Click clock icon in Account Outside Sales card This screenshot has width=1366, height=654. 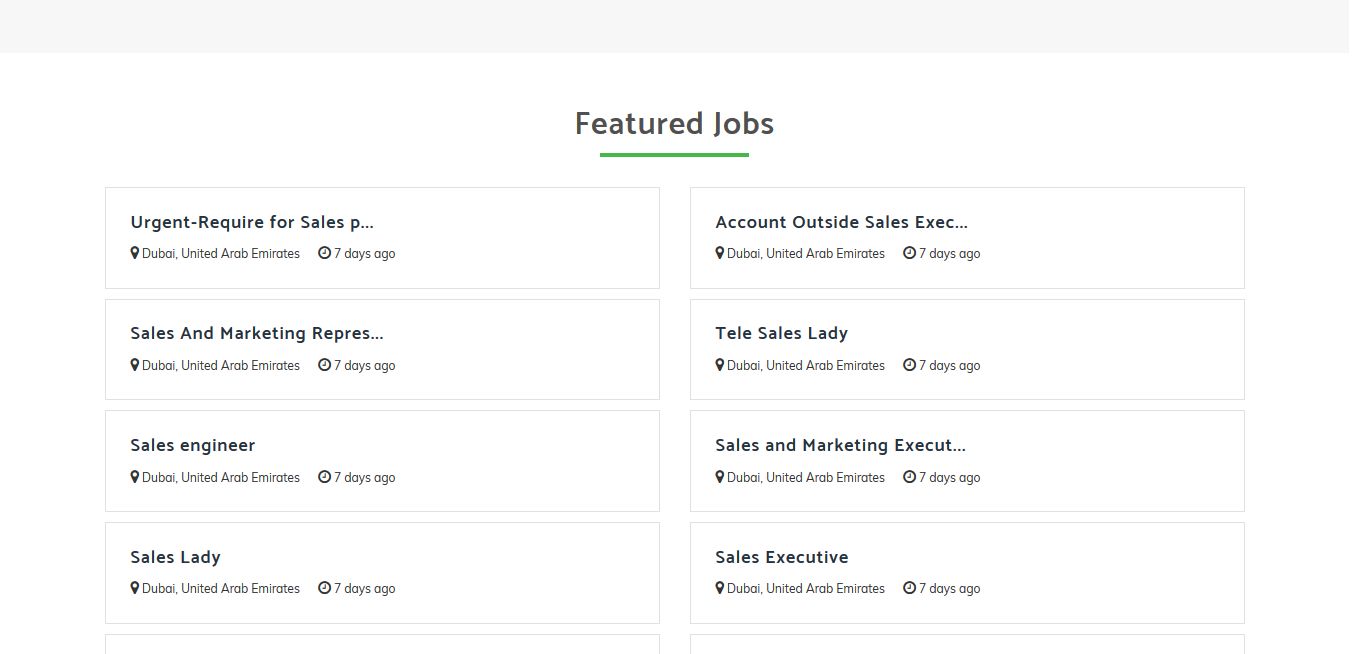tap(909, 253)
